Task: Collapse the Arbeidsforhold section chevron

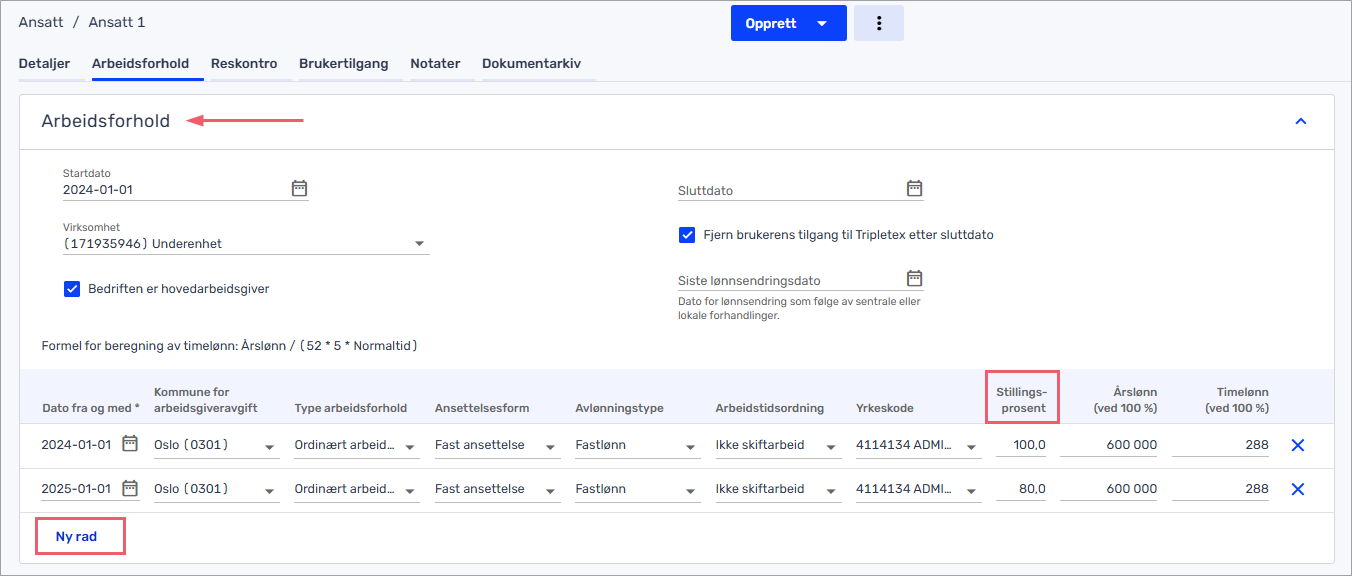Action: coord(1301,121)
